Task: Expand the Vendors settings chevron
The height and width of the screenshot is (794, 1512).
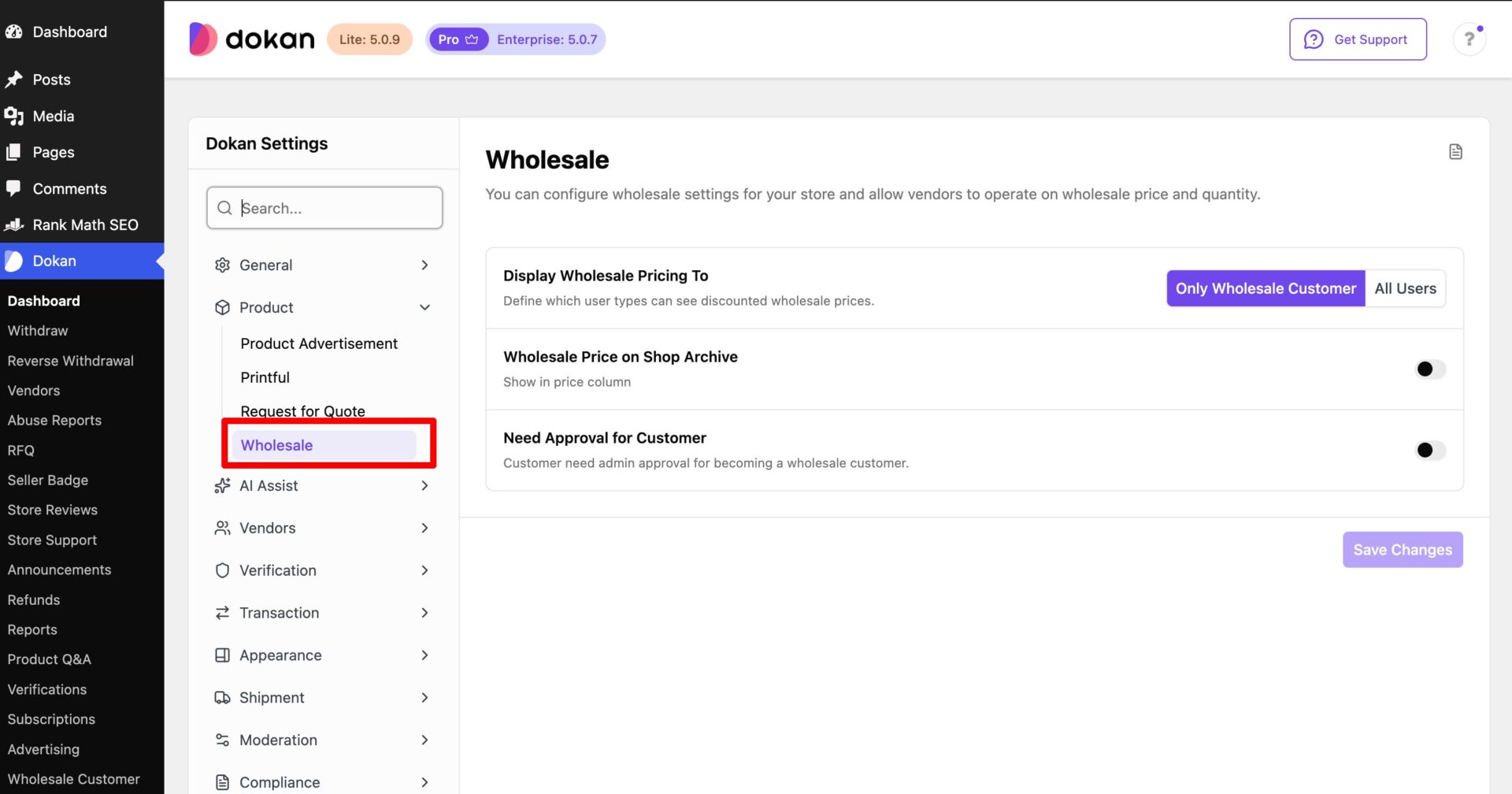Action: [424, 529]
